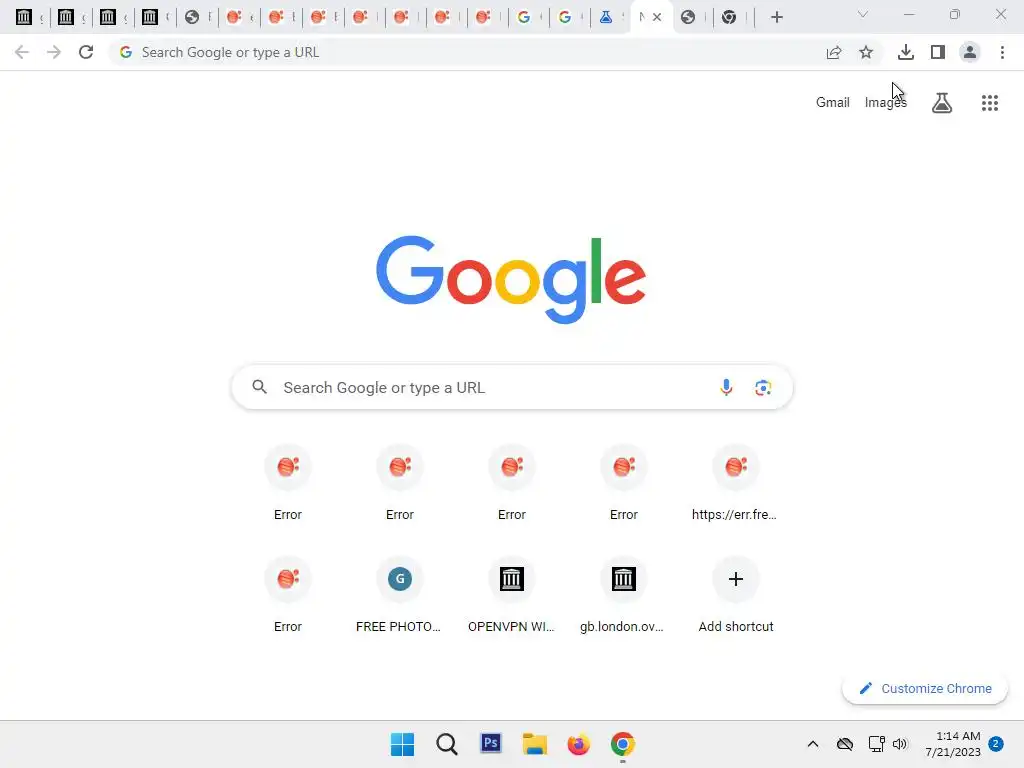1024x768 pixels.
Task: Open Search Labs flask icon on page
Action: coord(942,103)
